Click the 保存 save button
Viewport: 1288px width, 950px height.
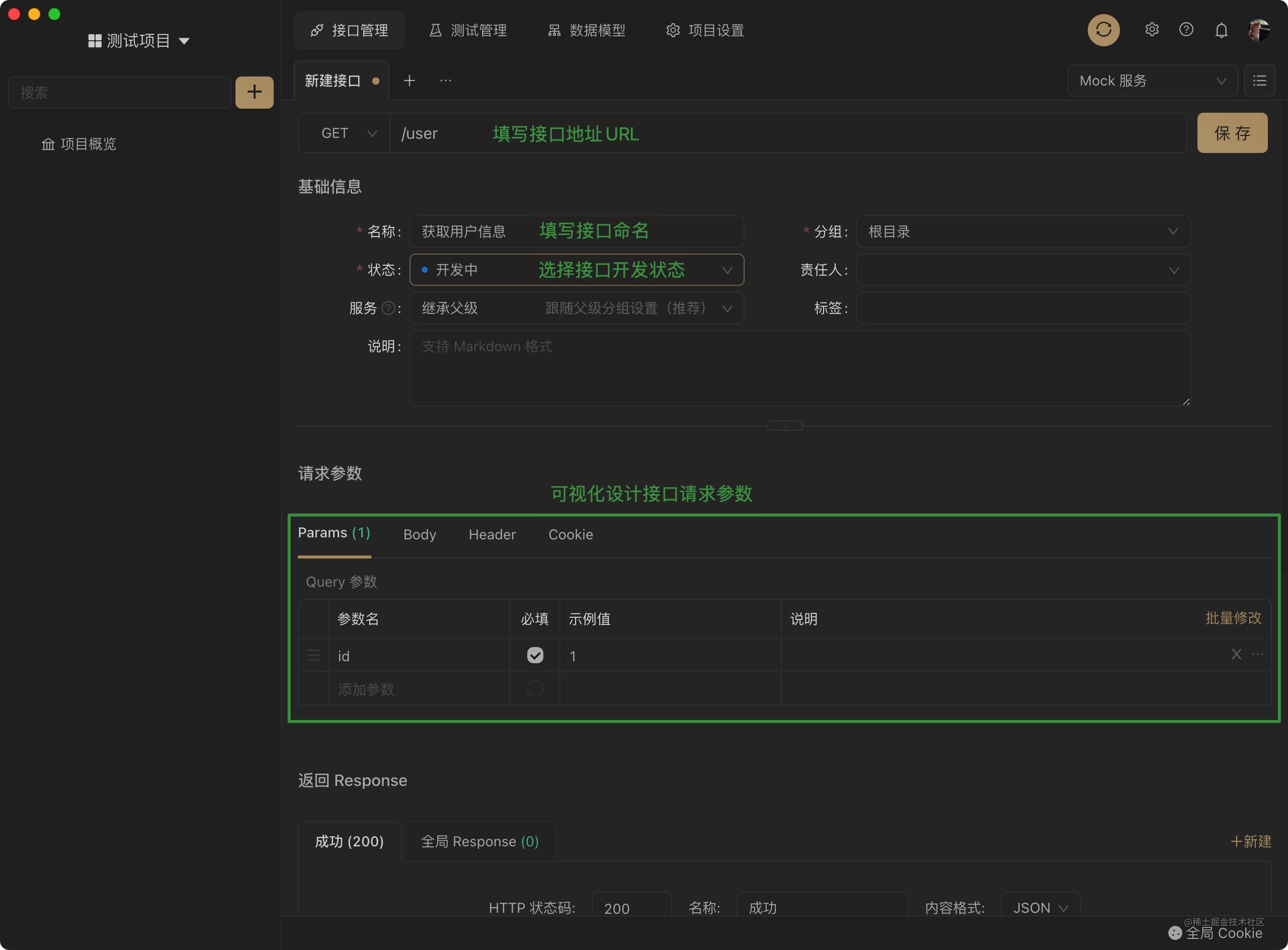point(1232,133)
